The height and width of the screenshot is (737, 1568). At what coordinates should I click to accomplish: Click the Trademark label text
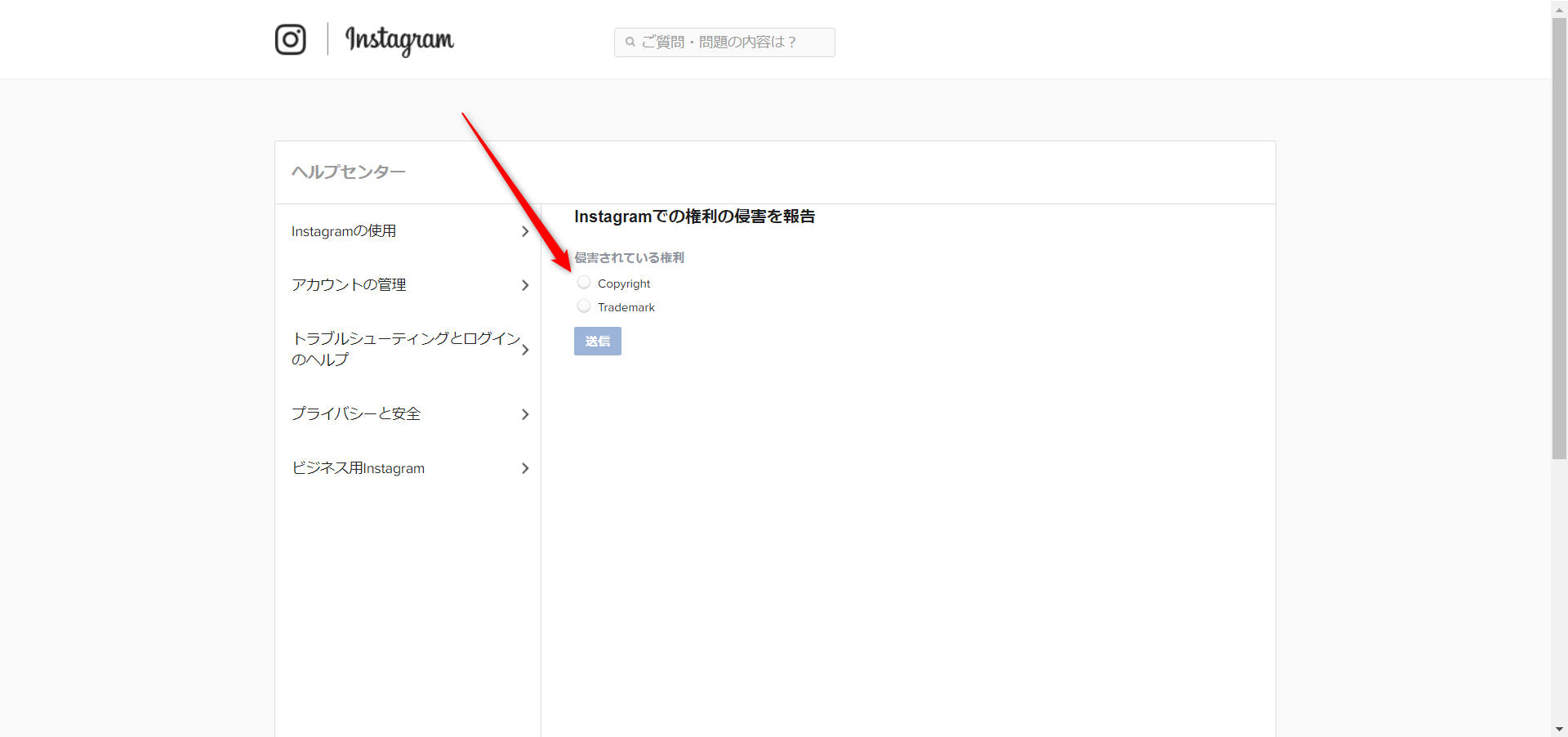pyautogui.click(x=626, y=307)
